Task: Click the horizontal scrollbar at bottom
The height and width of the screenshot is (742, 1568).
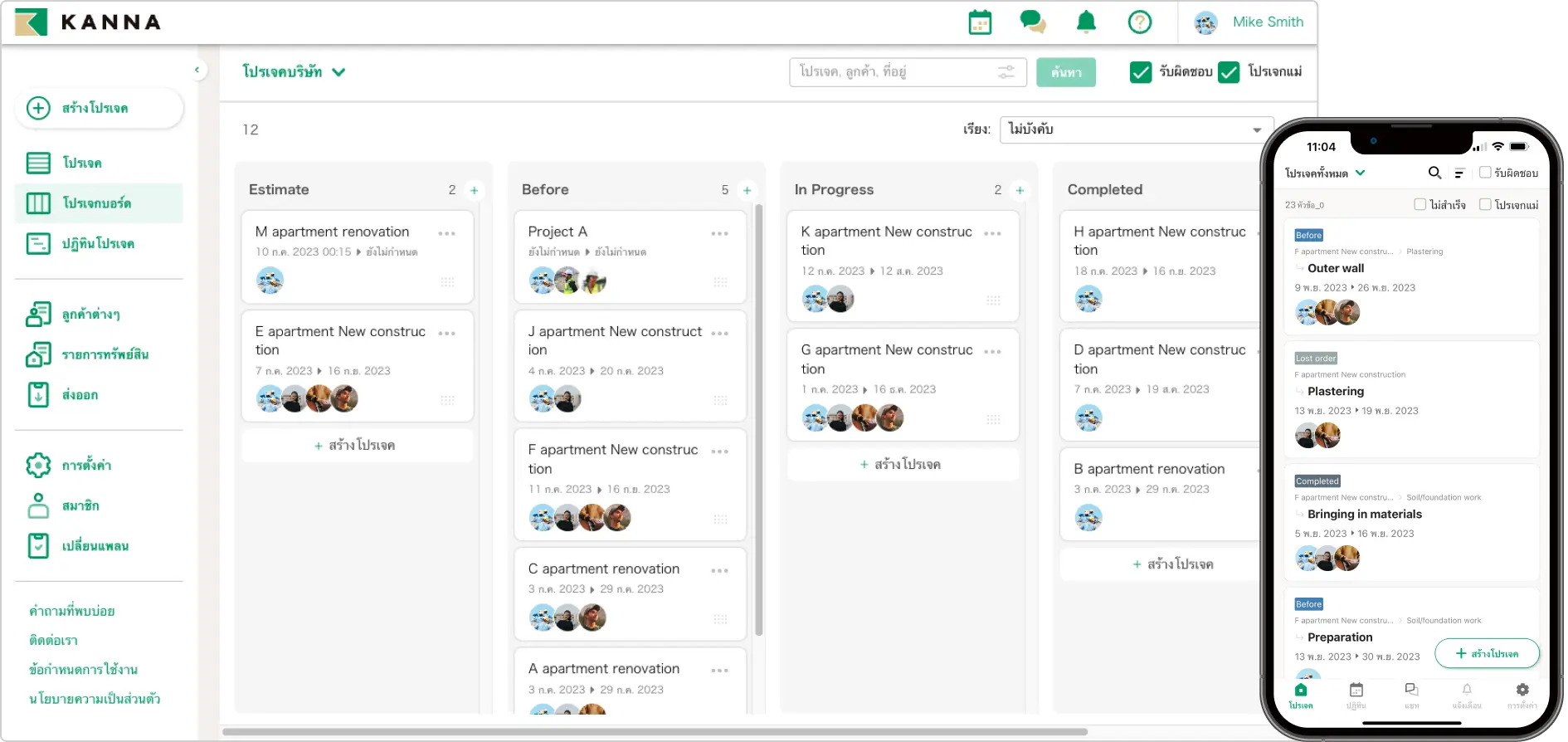Action: tap(655, 731)
